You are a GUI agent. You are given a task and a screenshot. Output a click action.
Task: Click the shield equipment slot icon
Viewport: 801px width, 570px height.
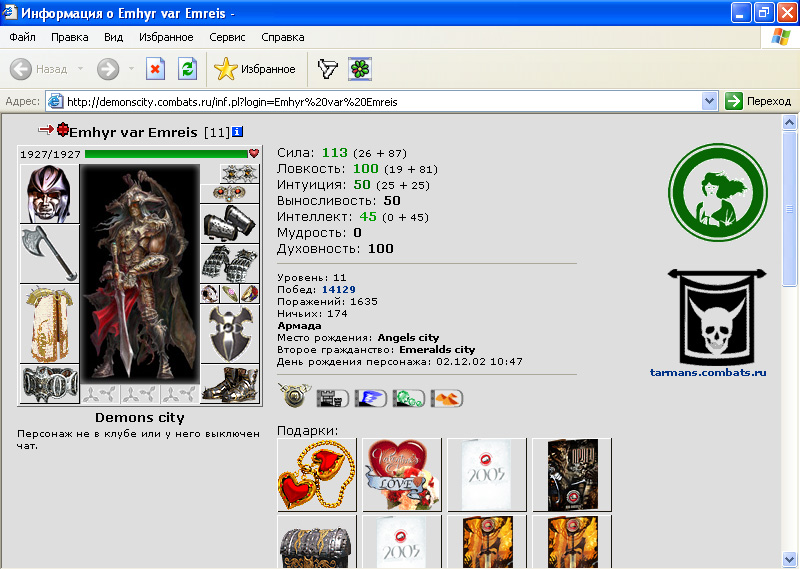click(x=230, y=334)
